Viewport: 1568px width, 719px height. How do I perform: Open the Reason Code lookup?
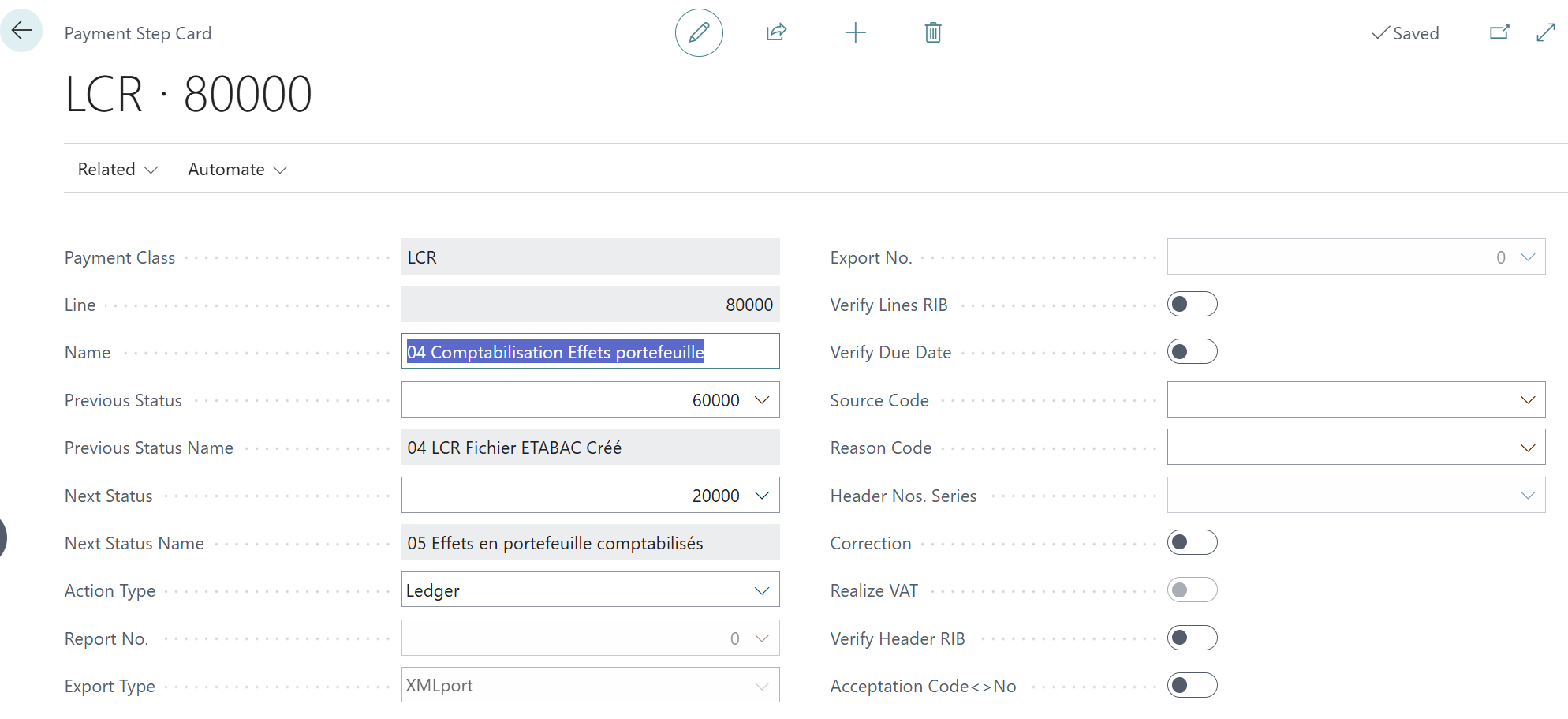point(1529,447)
